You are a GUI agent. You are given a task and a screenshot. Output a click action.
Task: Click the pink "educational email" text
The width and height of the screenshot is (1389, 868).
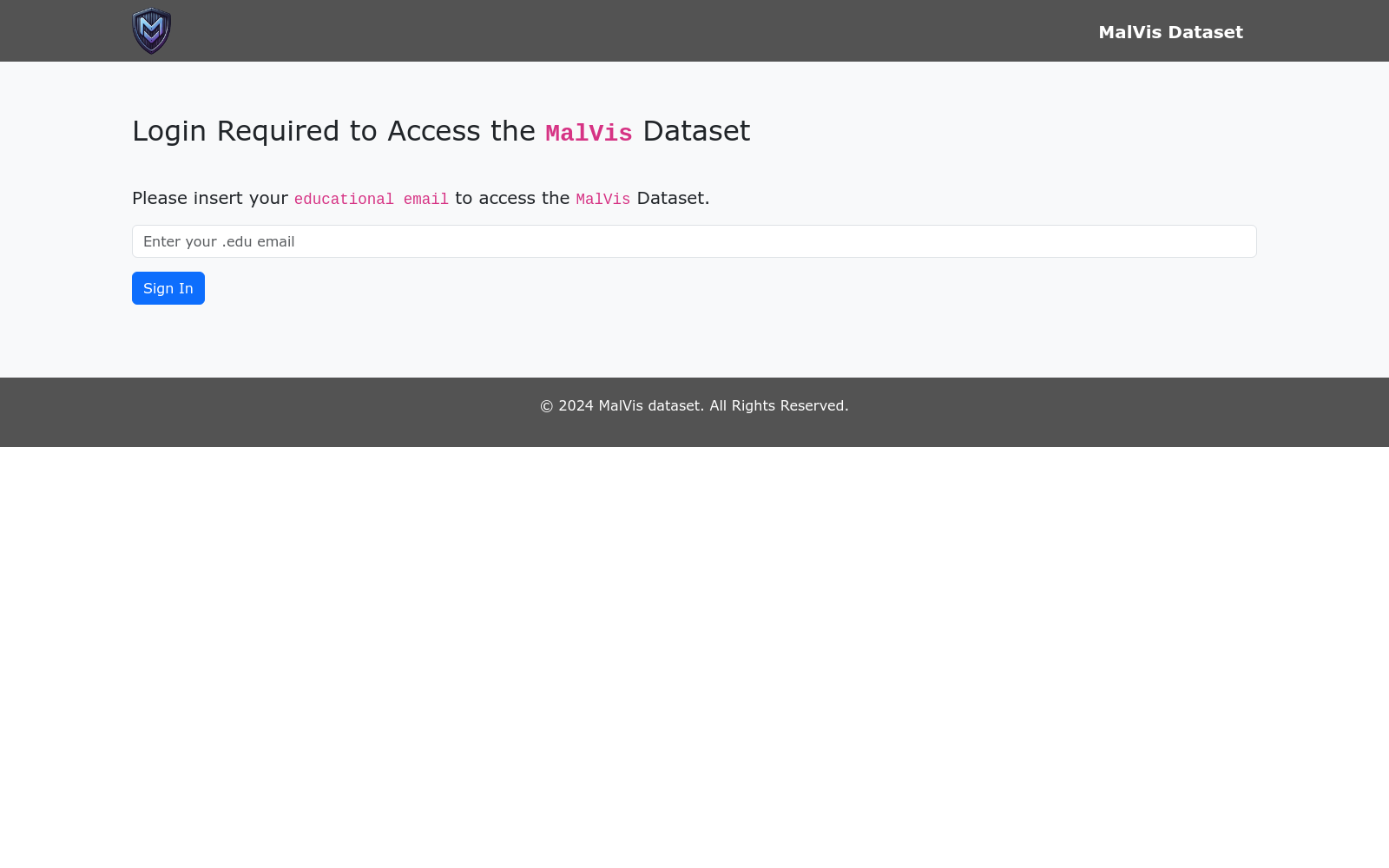(x=371, y=200)
